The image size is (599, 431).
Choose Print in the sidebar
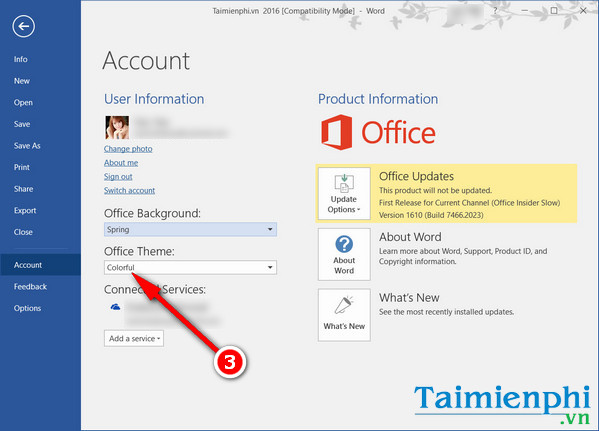(22, 167)
